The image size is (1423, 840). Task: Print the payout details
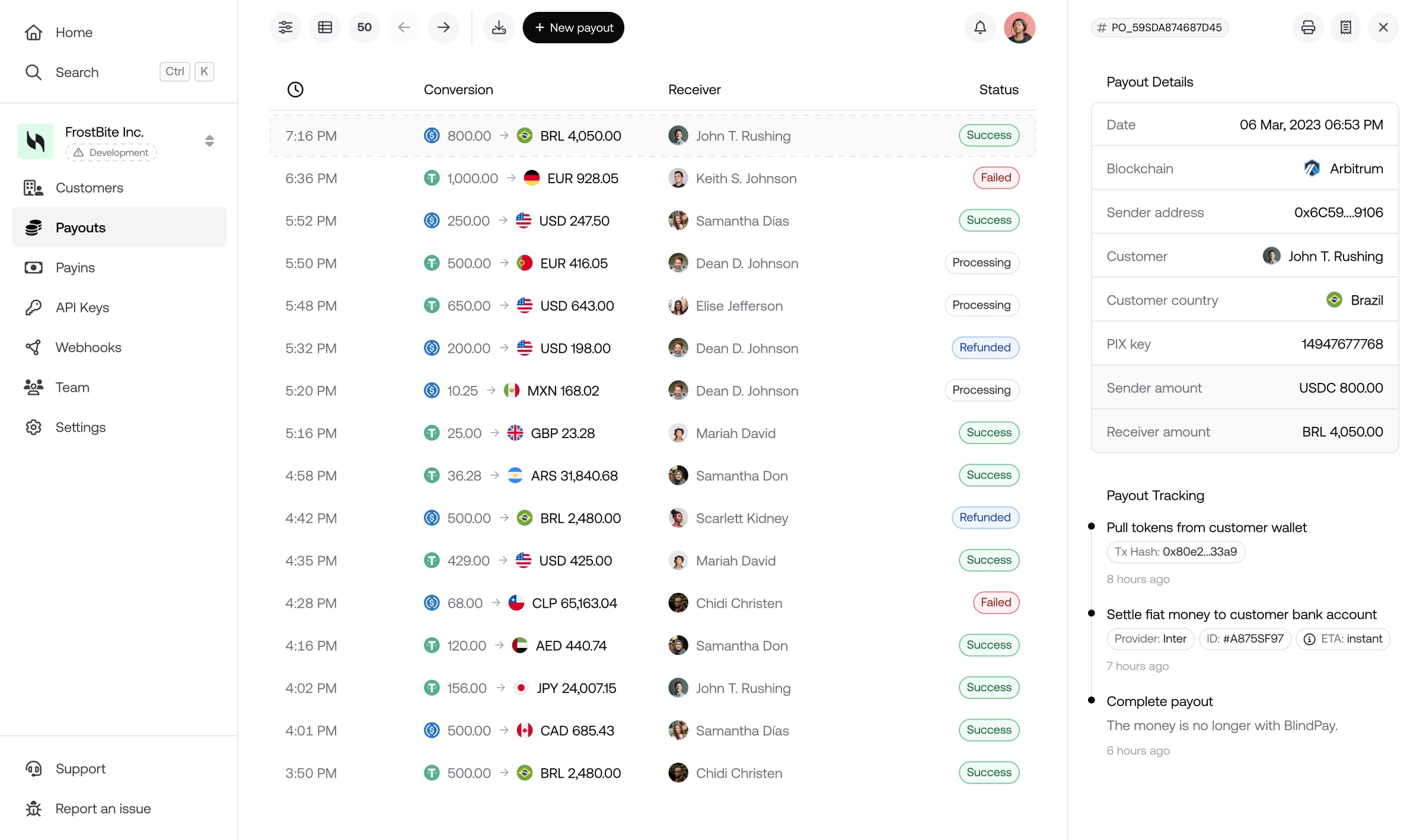point(1308,27)
